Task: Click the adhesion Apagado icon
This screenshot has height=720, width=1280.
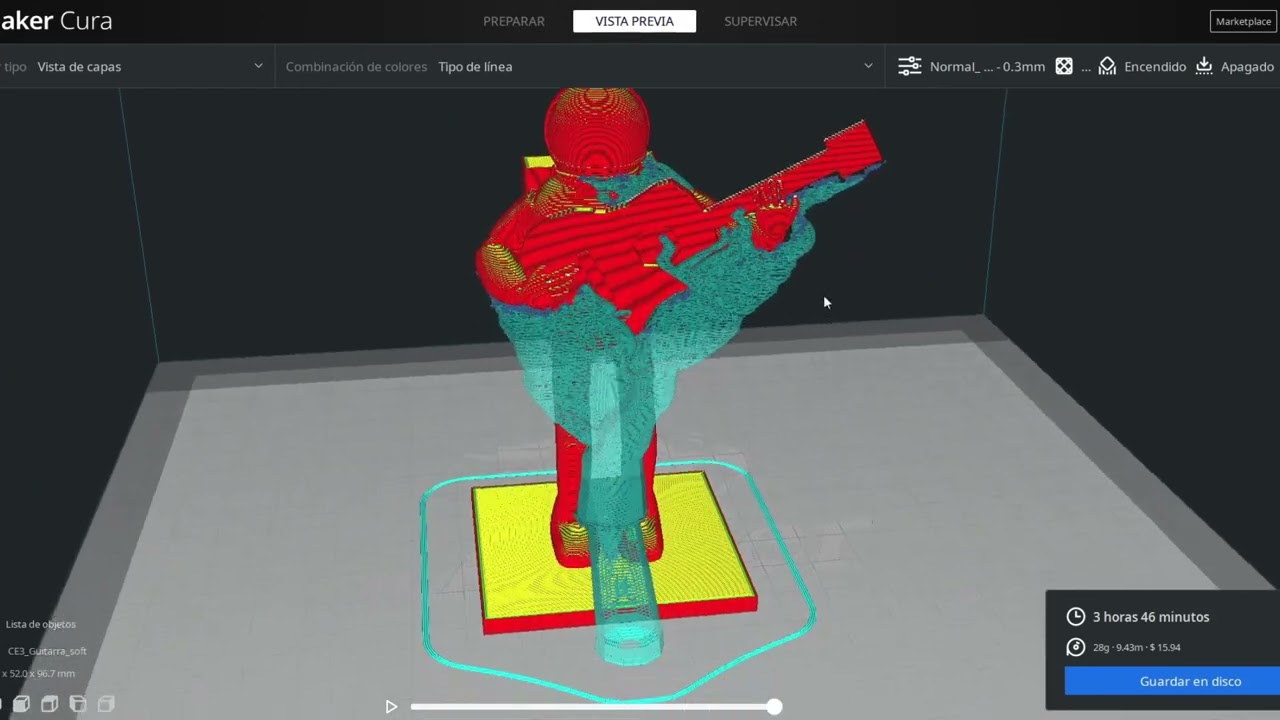Action: click(x=1204, y=66)
